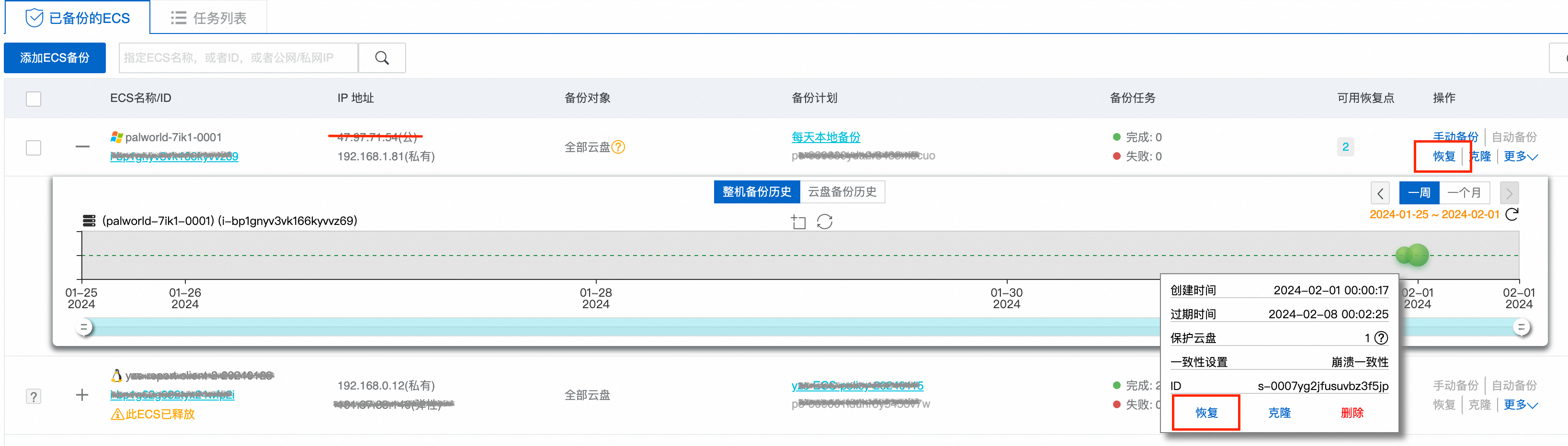The height and width of the screenshot is (446, 1568).
Task: Expand 更多 dropdown in palworld row
Action: click(x=1521, y=156)
